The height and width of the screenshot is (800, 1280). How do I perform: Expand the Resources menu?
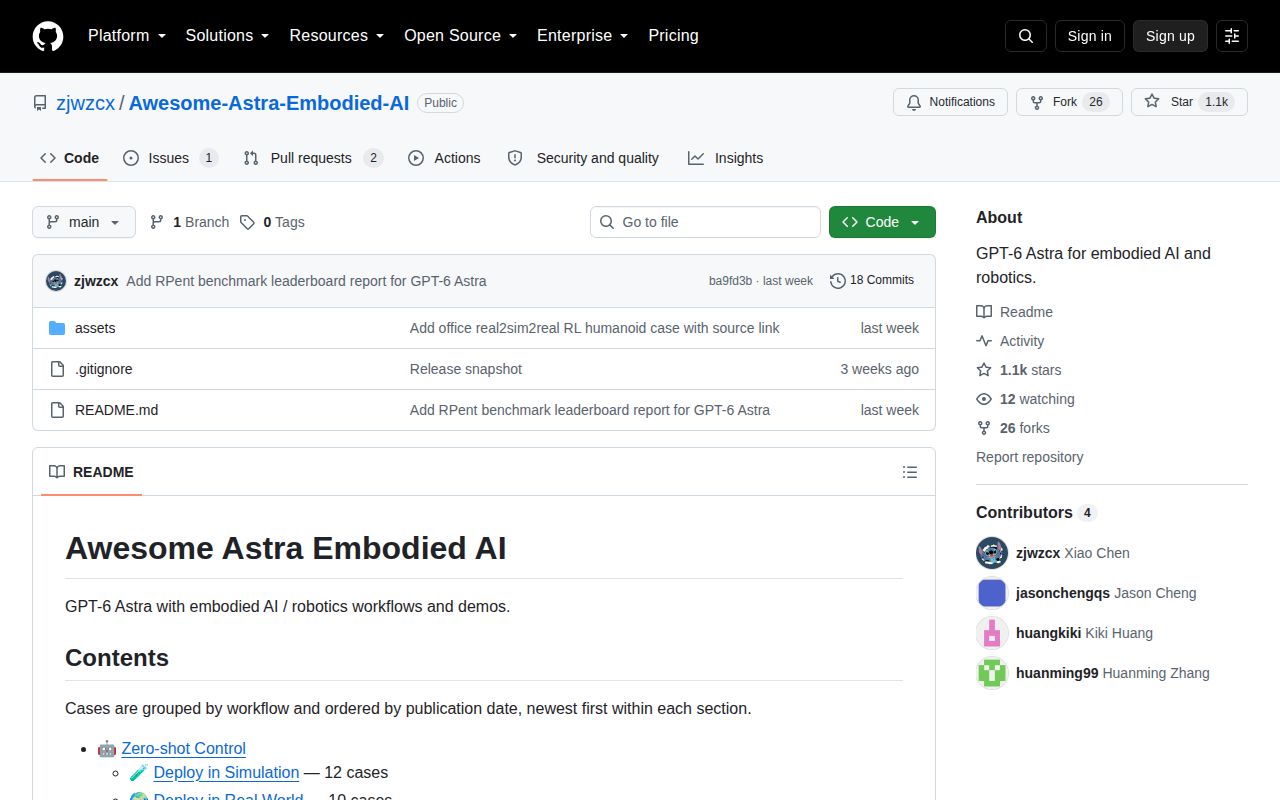[337, 36]
